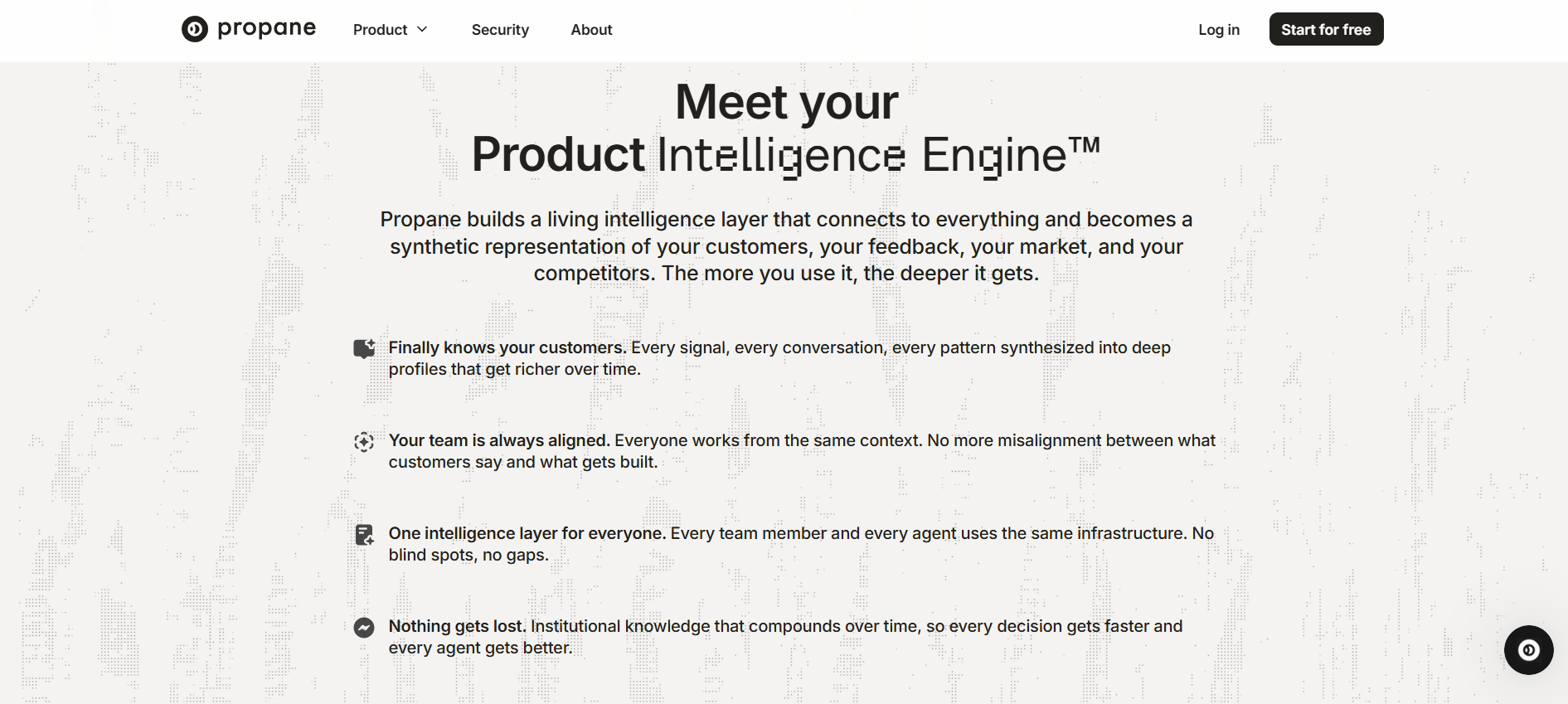Go to the Security page
This screenshot has width=1568, height=704.
[x=500, y=30]
